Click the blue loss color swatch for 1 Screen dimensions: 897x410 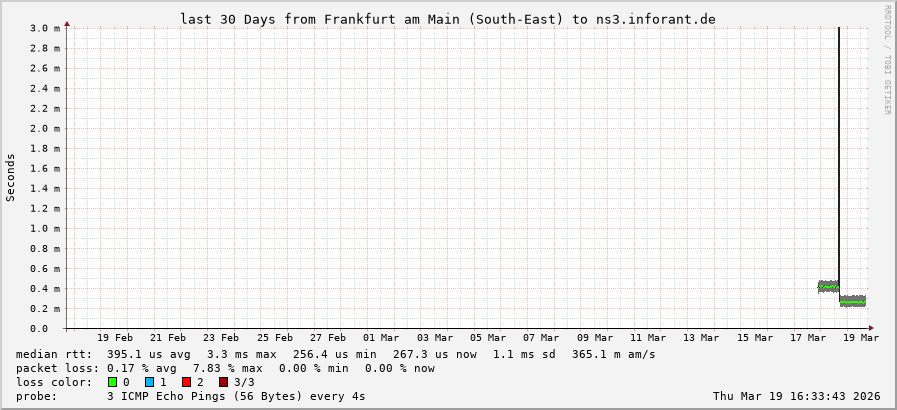149,382
